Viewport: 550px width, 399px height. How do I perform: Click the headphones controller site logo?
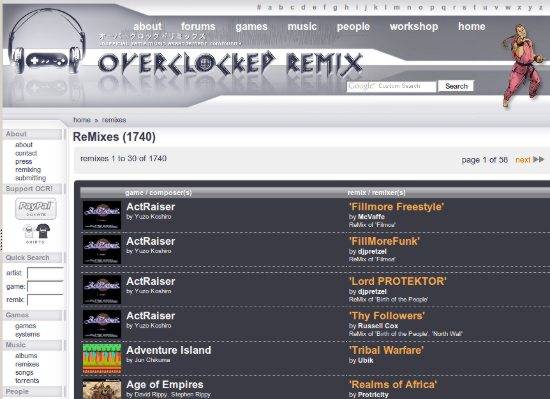(47, 41)
